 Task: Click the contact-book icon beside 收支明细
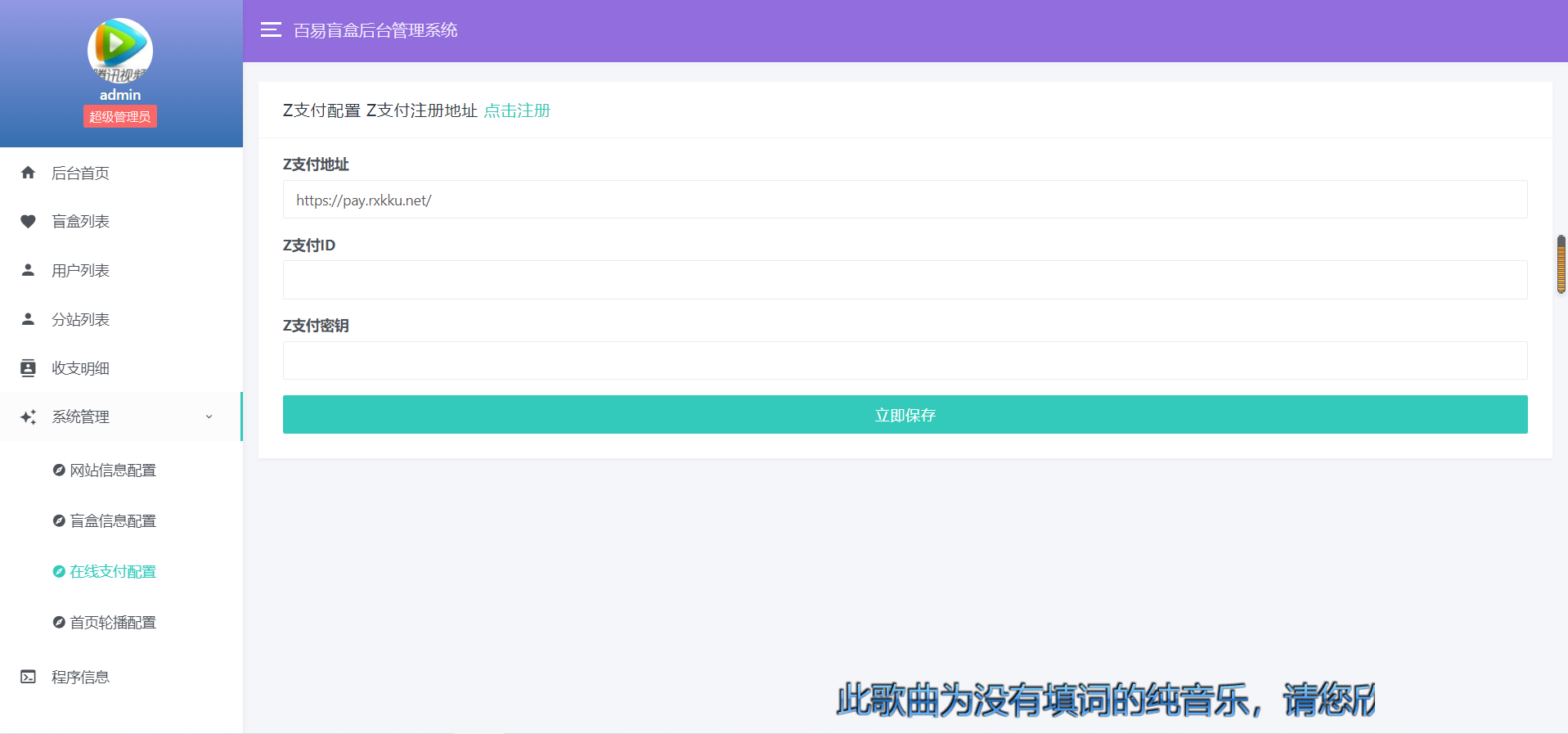click(28, 368)
